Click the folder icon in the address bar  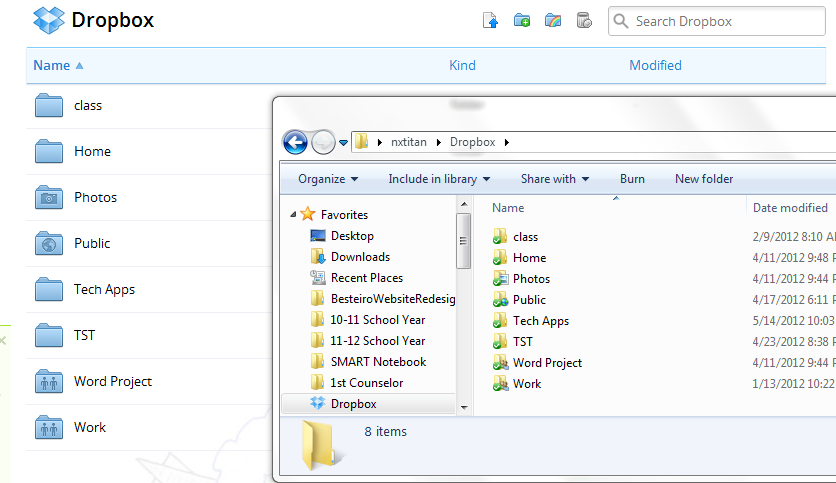361,142
